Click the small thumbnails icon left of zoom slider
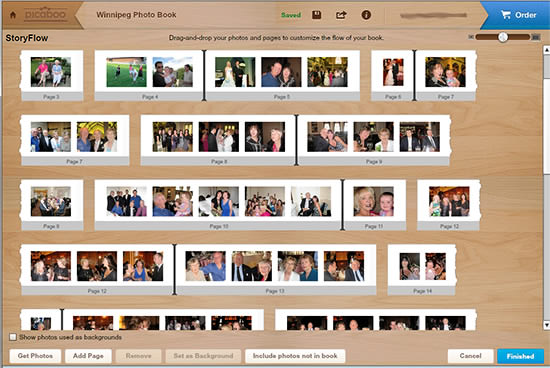This screenshot has width=550, height=368. [x=471, y=37]
